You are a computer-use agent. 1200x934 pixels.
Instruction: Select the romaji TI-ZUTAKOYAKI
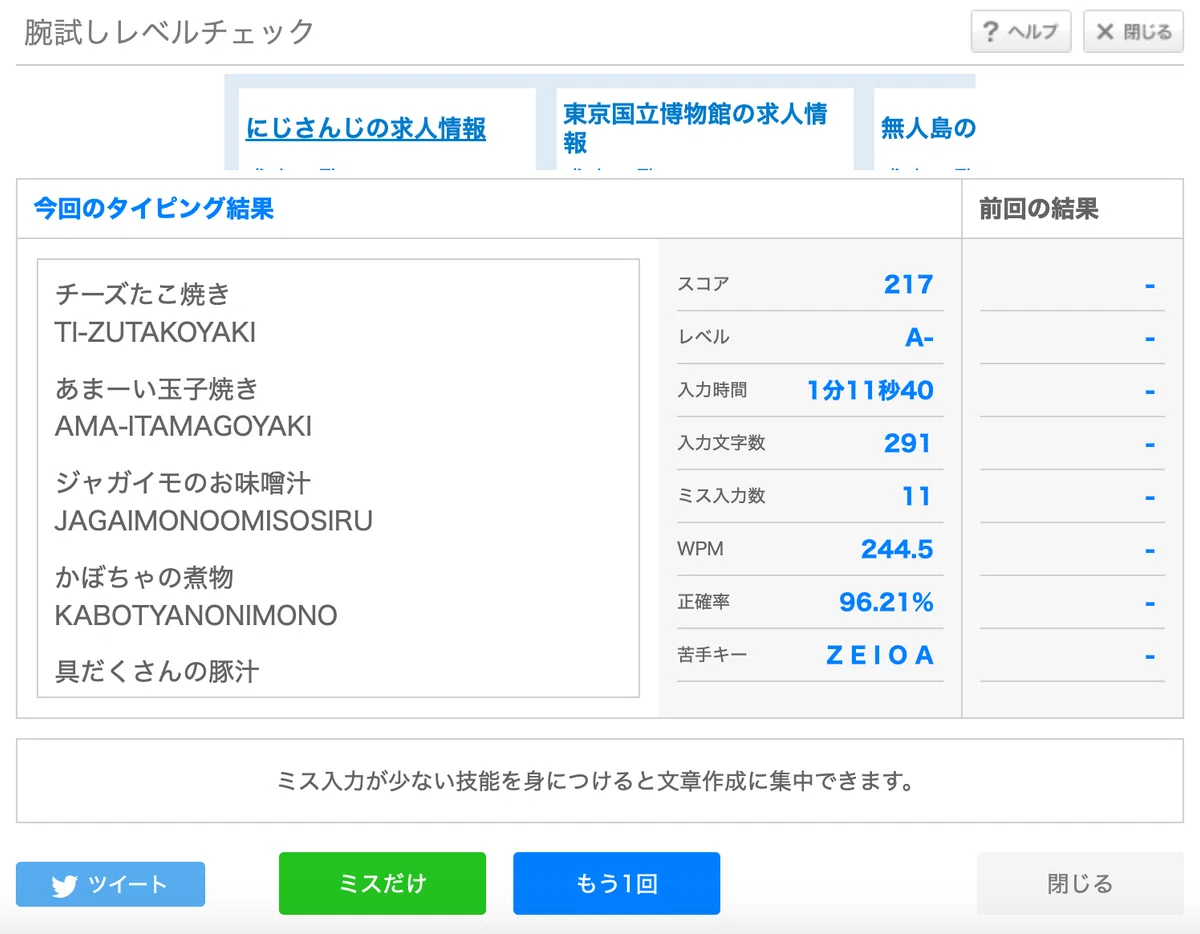(x=155, y=332)
